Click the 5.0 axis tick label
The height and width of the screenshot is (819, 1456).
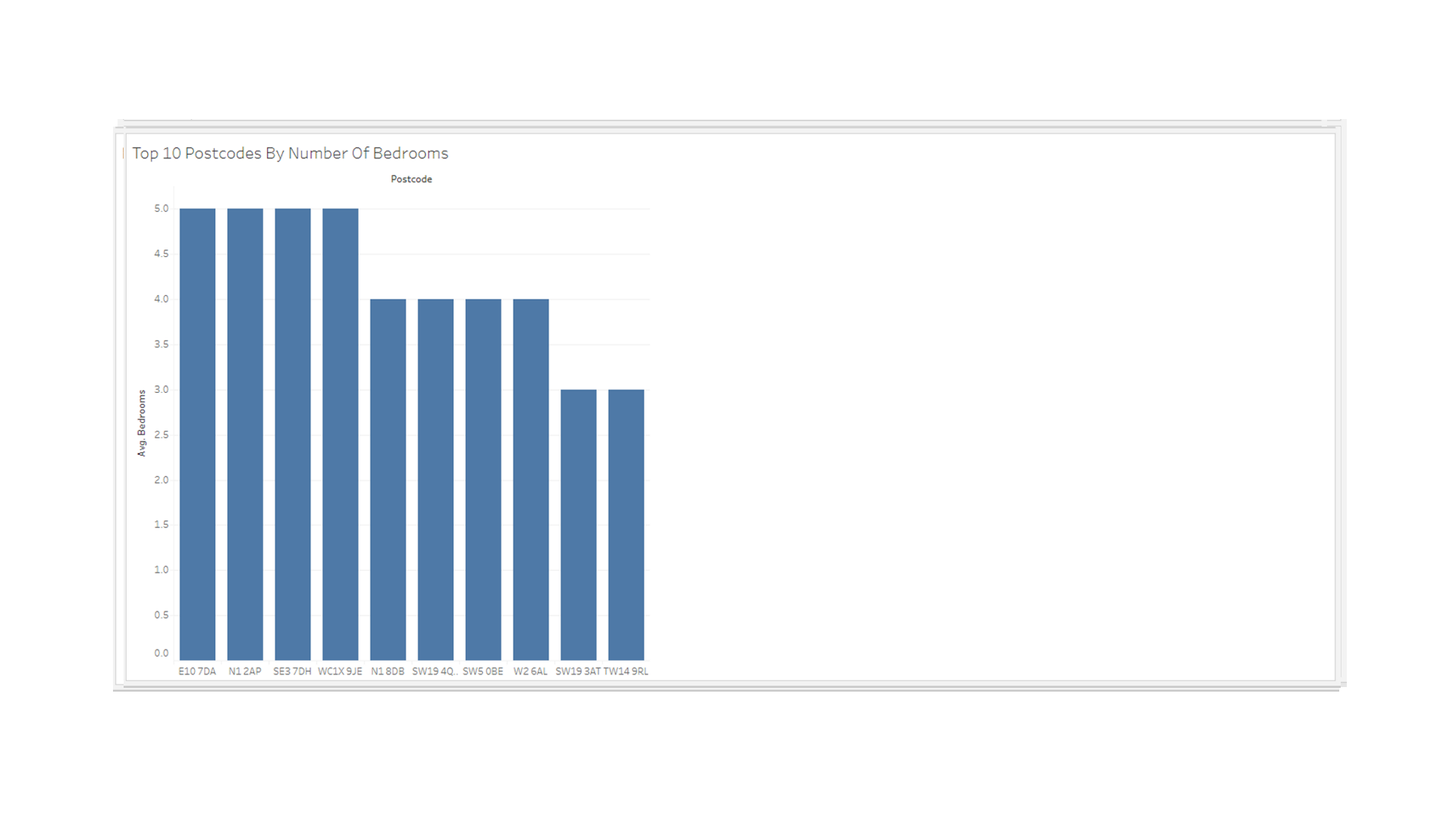pyautogui.click(x=162, y=209)
